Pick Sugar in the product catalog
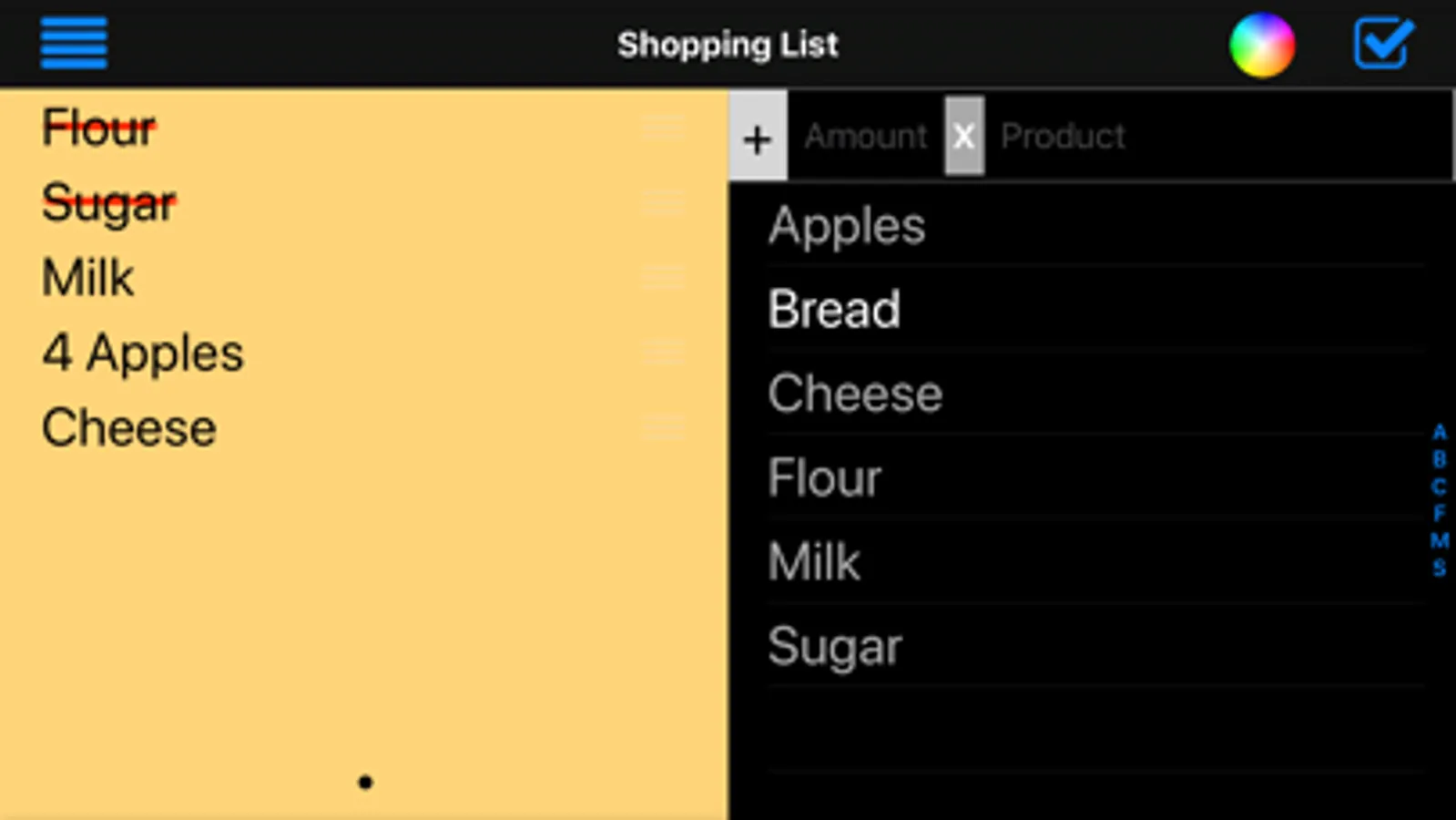The width and height of the screenshot is (1456, 820). [x=834, y=646]
